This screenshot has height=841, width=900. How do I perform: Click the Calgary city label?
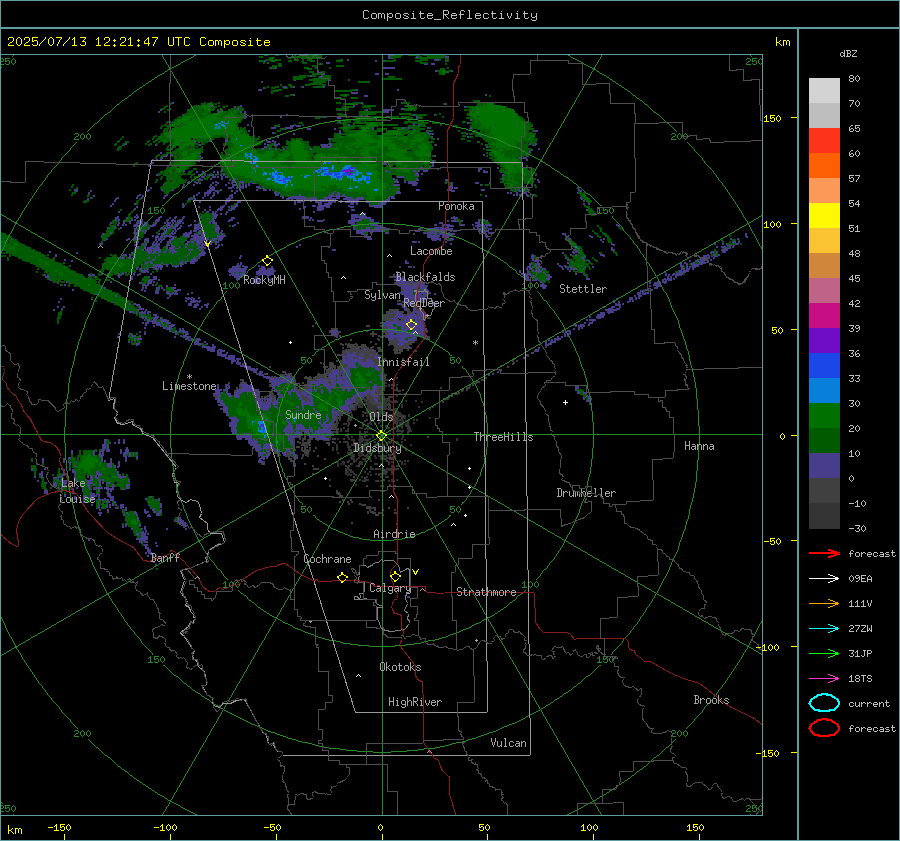(390, 588)
